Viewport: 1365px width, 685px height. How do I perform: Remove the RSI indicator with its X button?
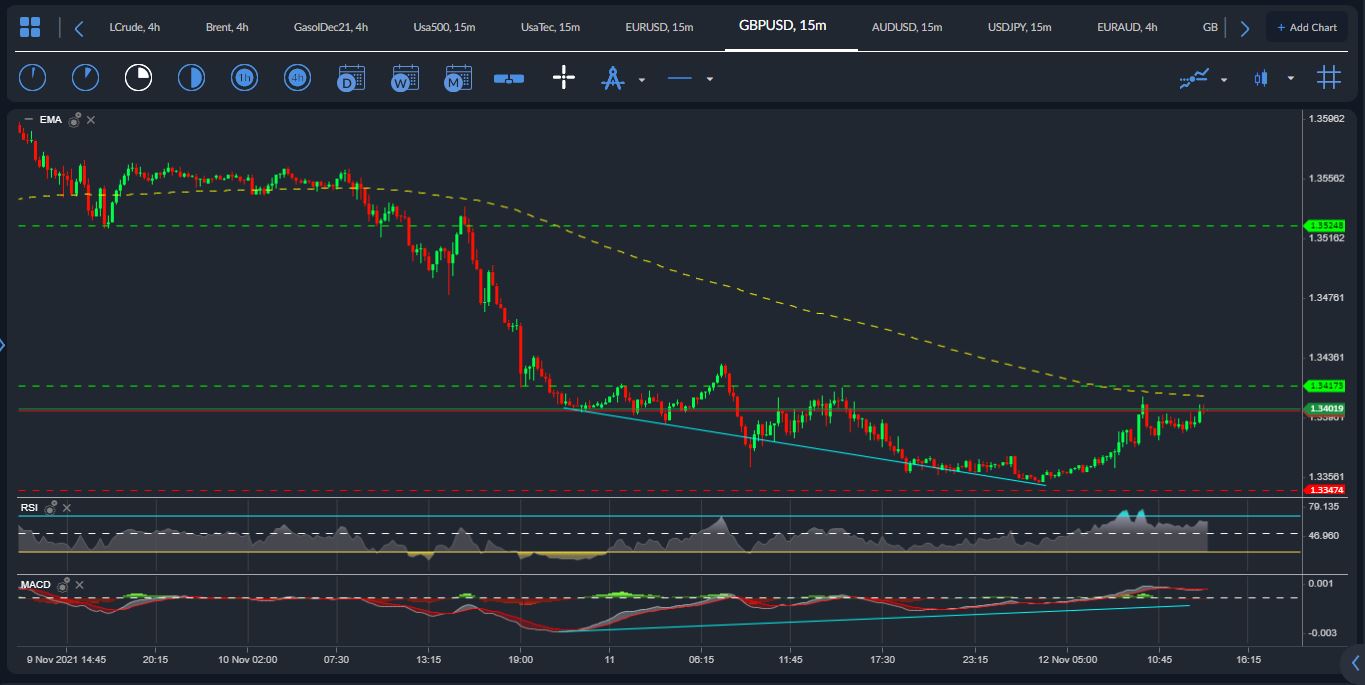coord(66,507)
